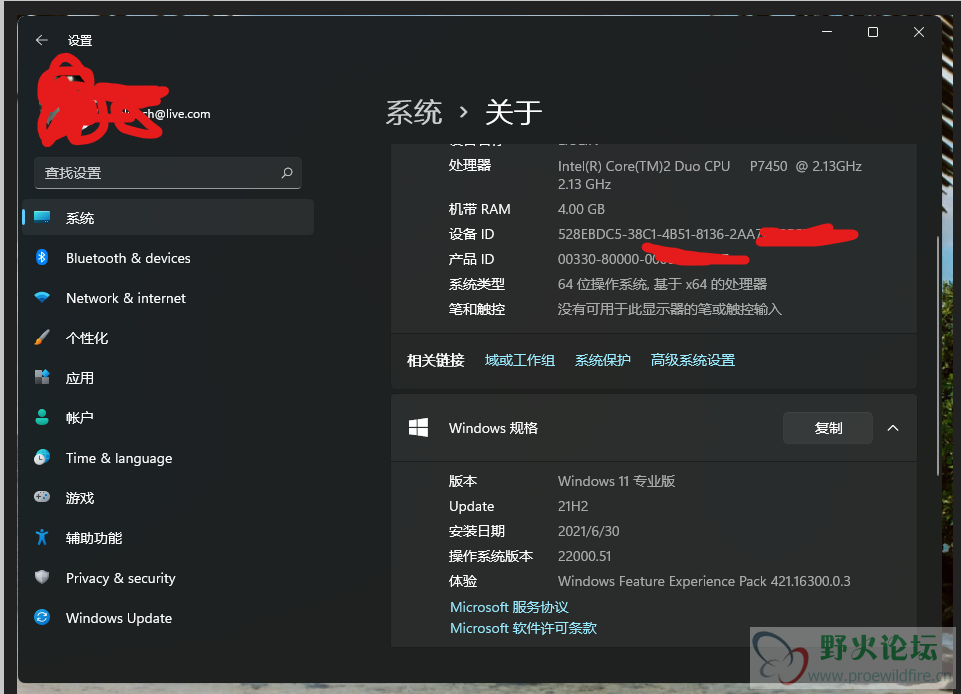
Task: Click the Windows Feature Experience Pack value
Action: 704,581
